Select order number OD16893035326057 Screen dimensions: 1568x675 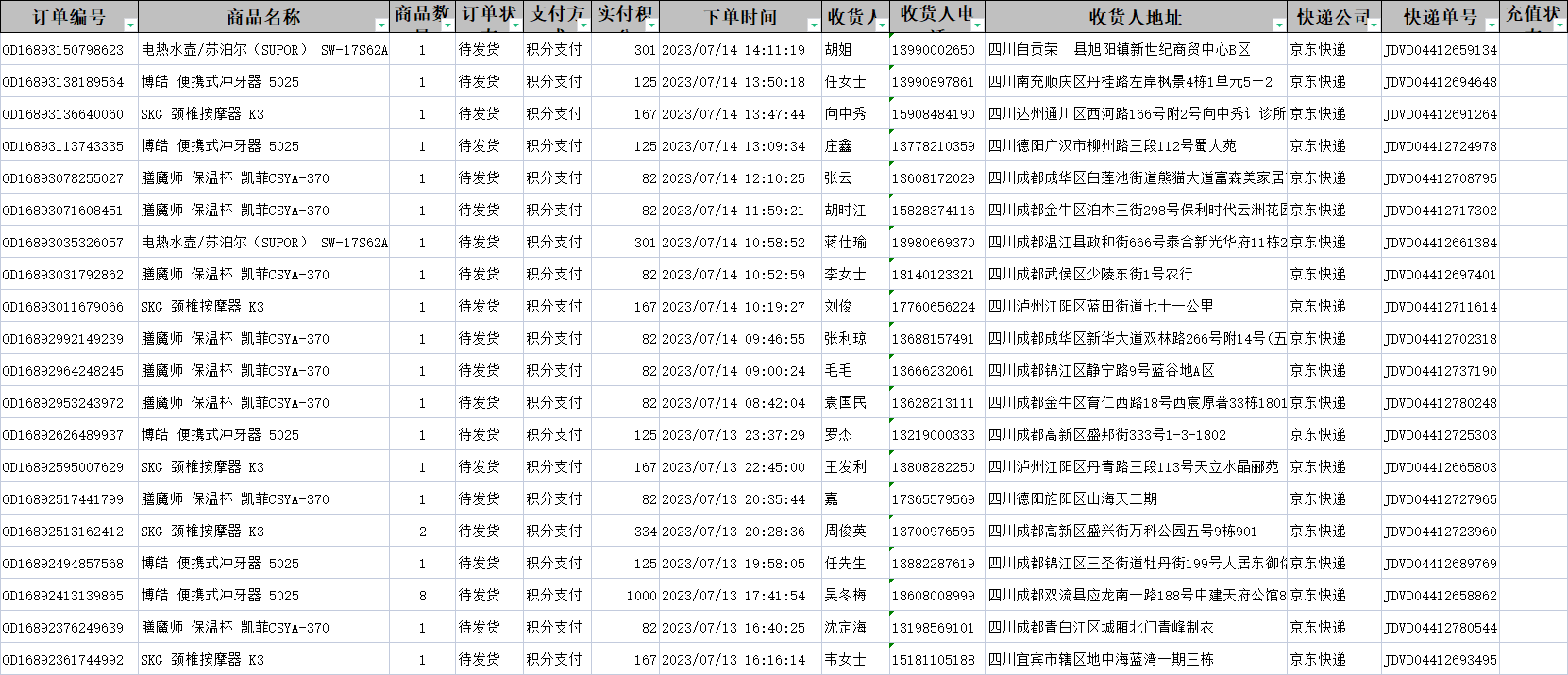63,243
